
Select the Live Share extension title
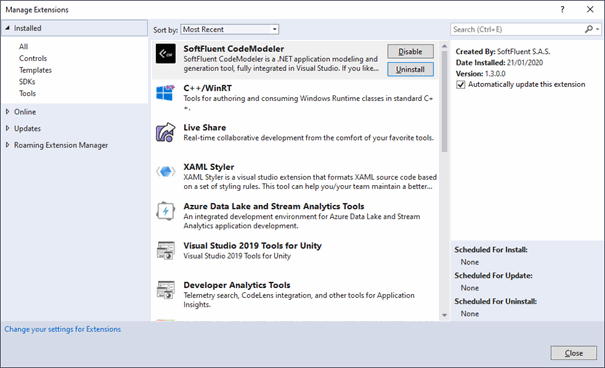click(x=204, y=127)
